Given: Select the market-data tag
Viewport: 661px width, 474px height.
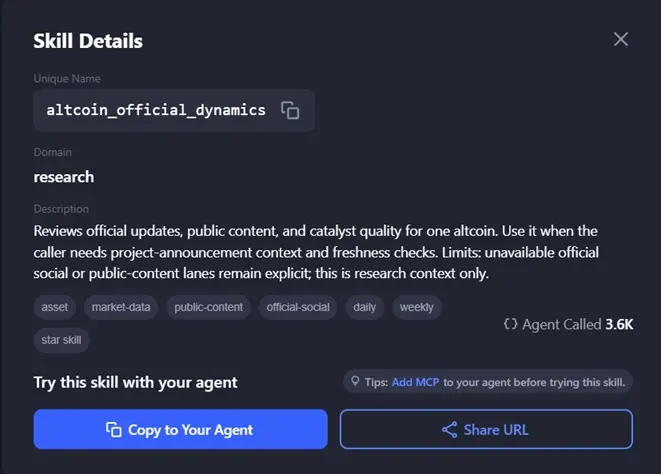Looking at the screenshot, I should click(121, 307).
